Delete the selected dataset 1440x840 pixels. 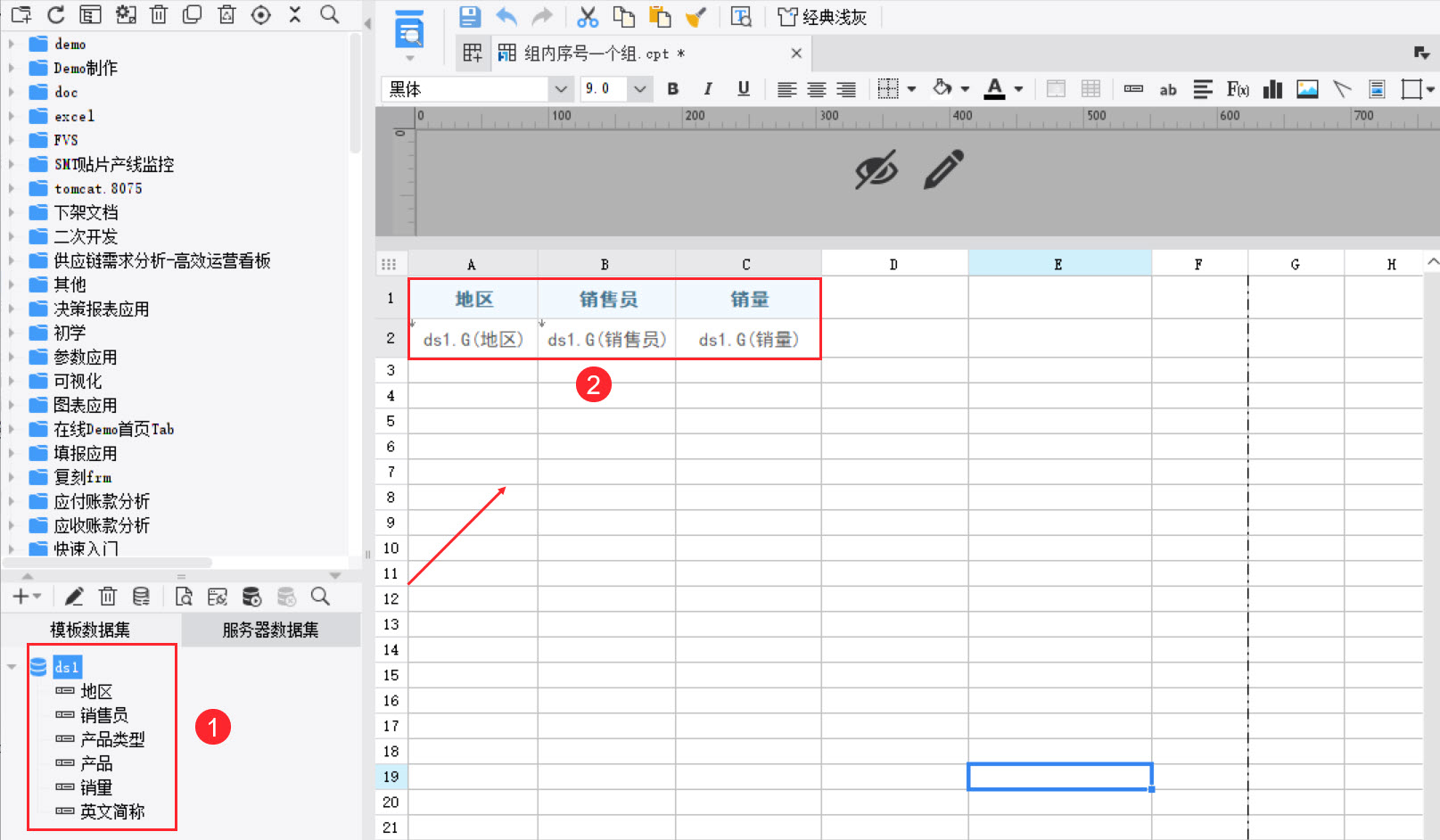[x=108, y=597]
